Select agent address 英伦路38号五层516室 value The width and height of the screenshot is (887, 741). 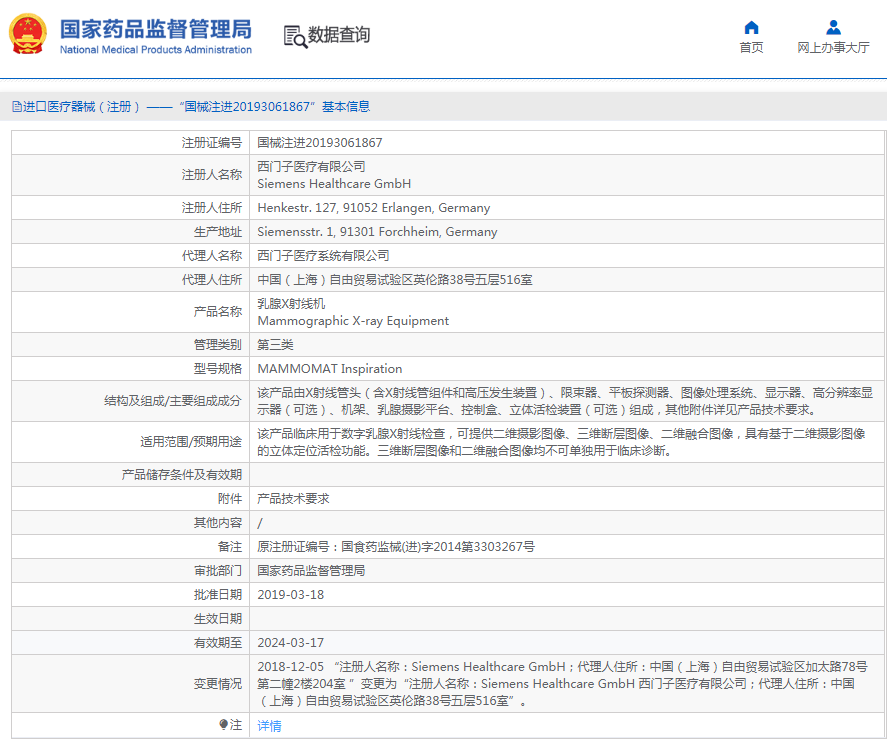(395, 279)
